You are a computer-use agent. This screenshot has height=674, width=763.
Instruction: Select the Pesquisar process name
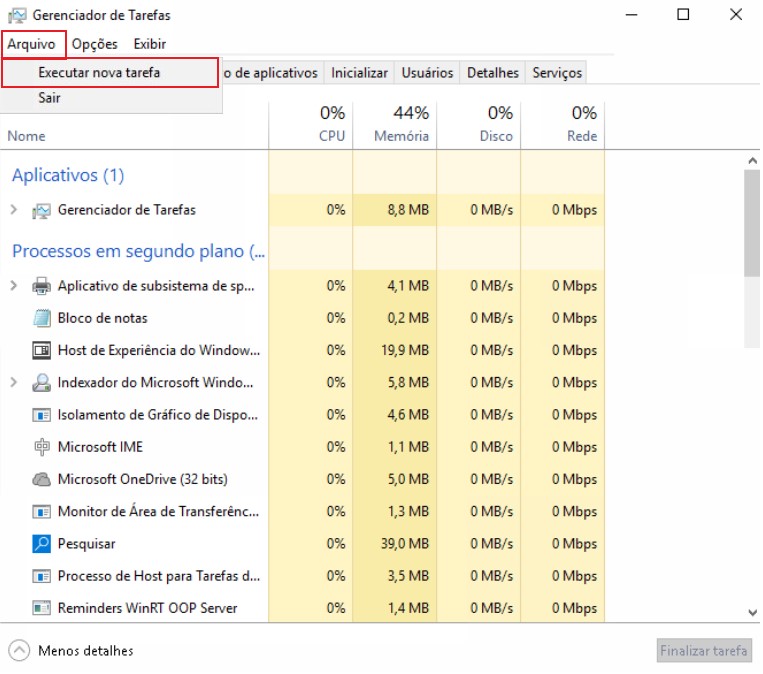pyautogui.click(x=87, y=544)
